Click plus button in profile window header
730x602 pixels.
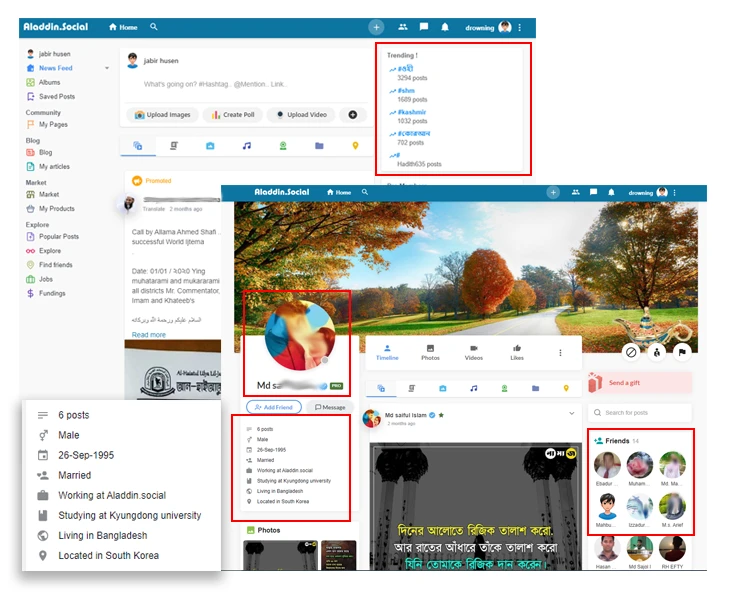click(553, 192)
